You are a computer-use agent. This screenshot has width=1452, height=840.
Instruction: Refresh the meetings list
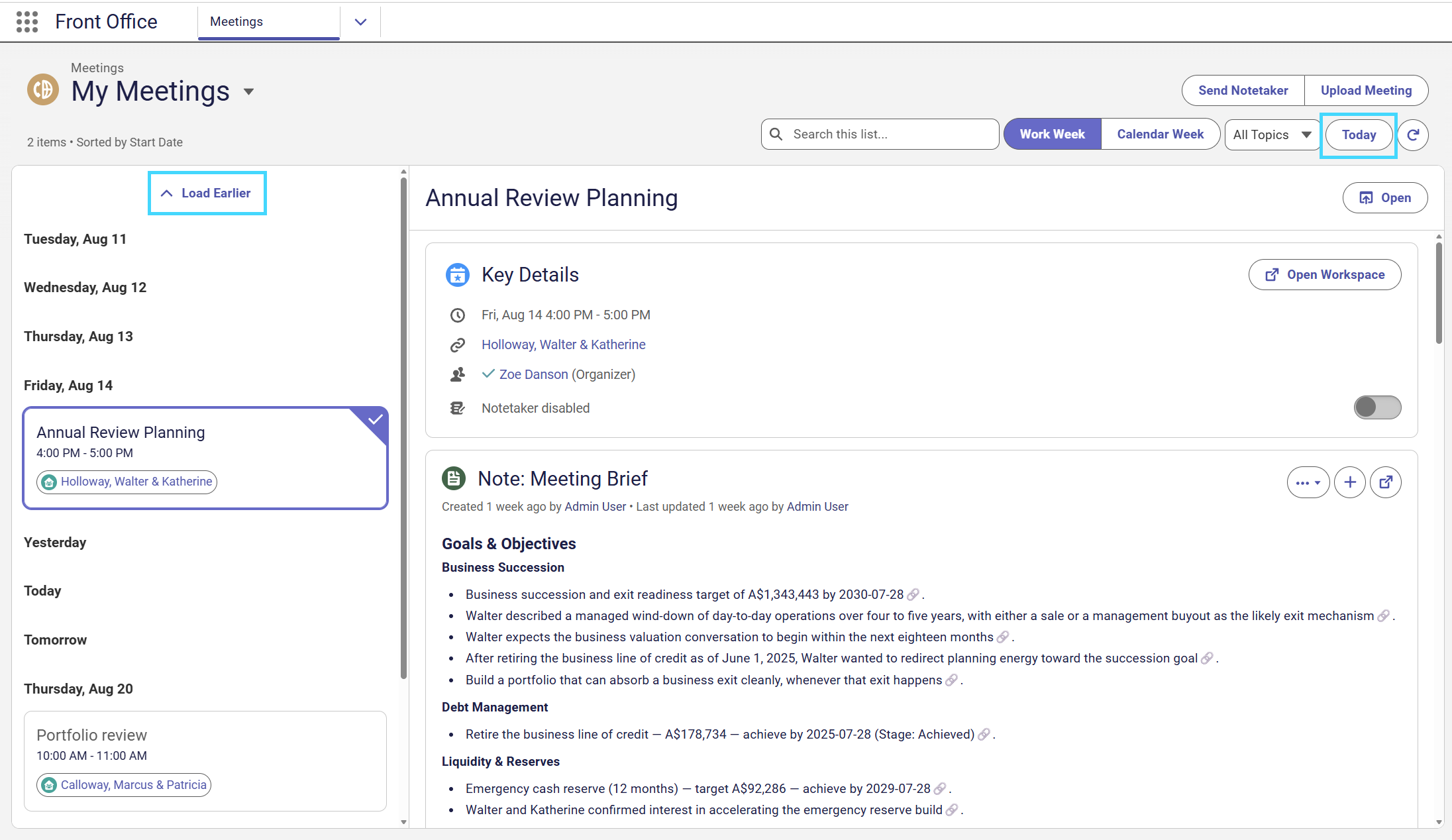click(1413, 134)
